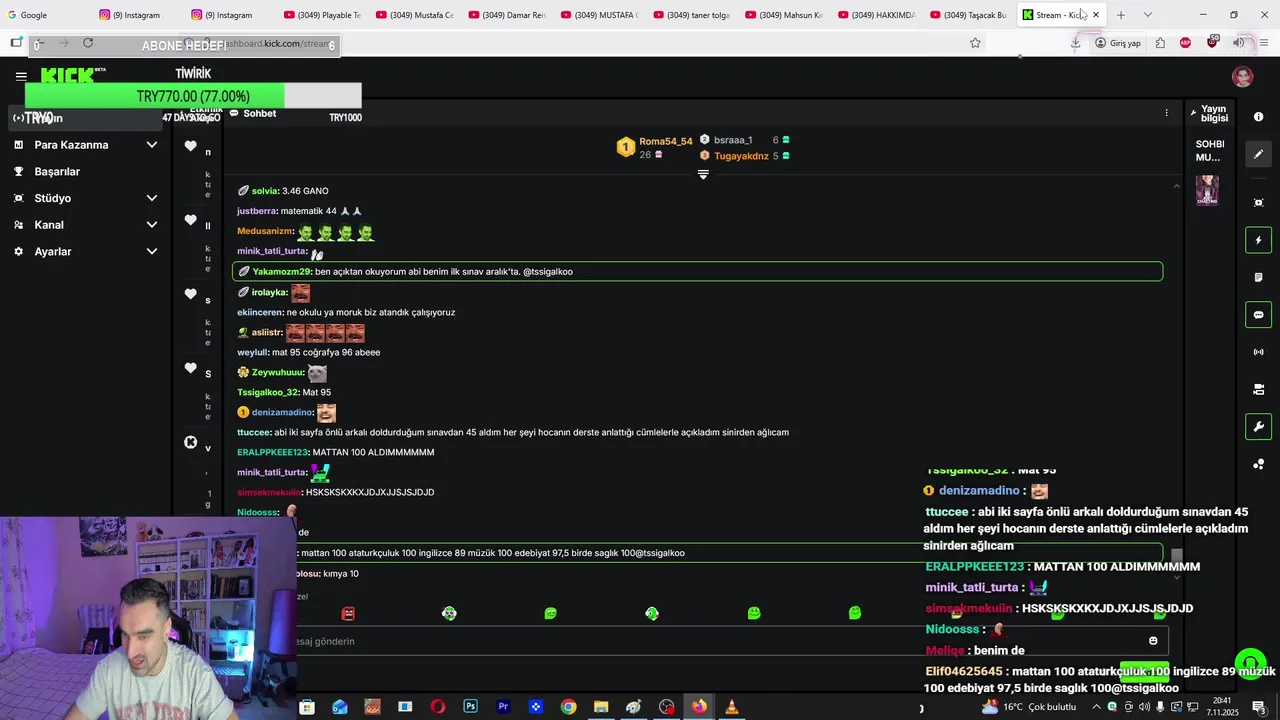The width and height of the screenshot is (1280, 720).
Task: Expand the Stüdyo sidebar section
Action: [85, 198]
